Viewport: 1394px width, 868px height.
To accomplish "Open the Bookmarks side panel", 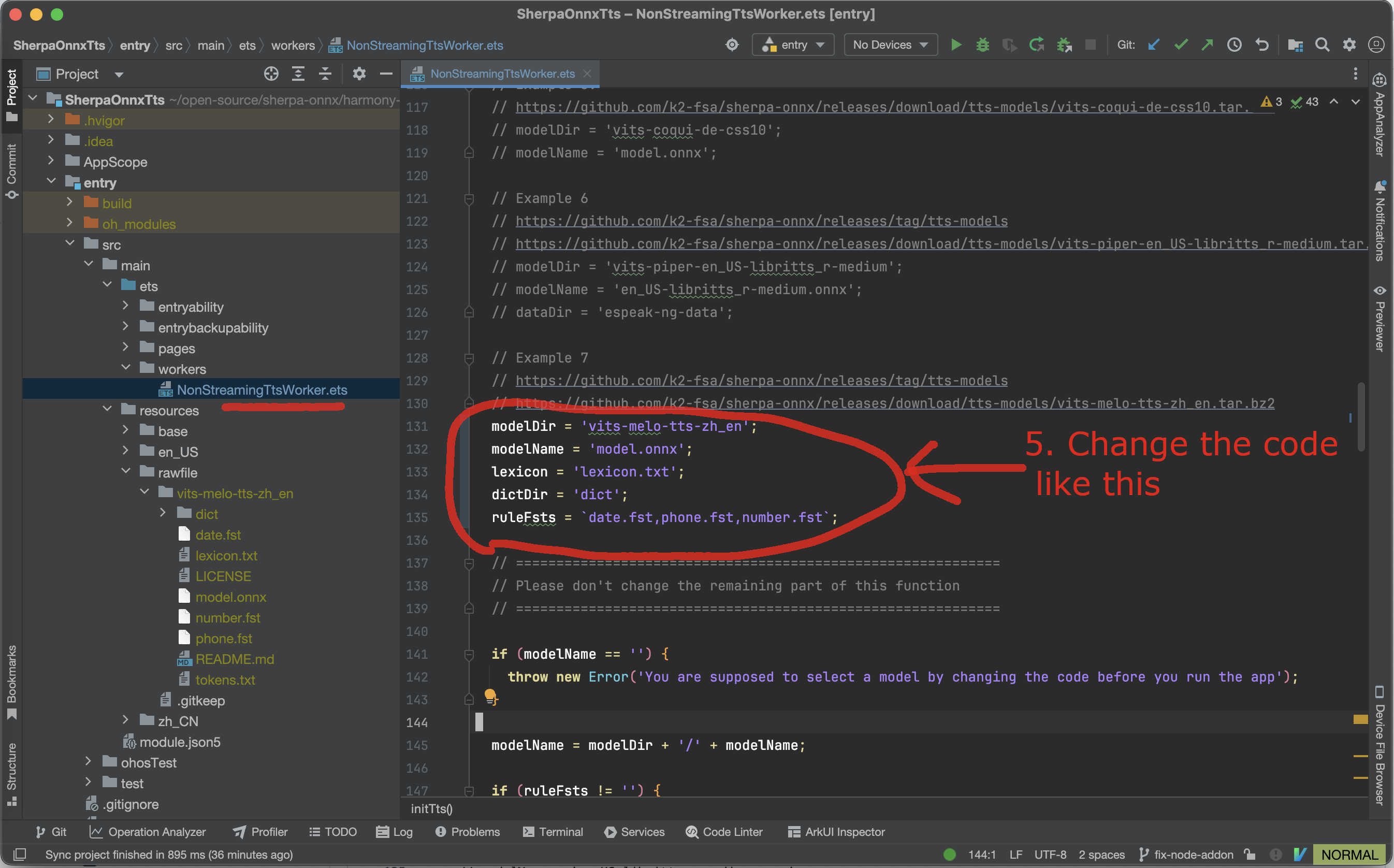I will pos(11,683).
